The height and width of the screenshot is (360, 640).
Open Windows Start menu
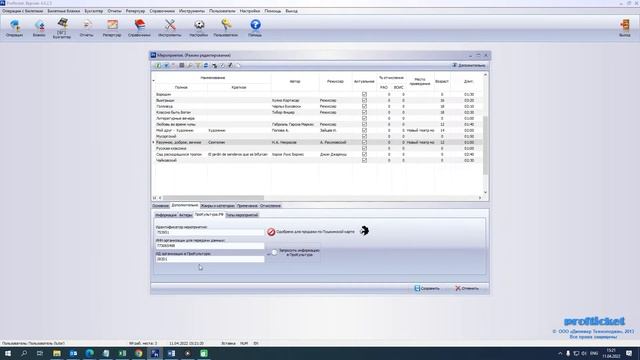click(7, 353)
